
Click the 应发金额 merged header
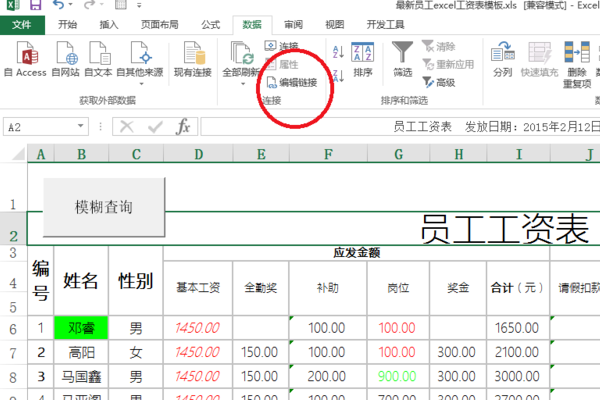(x=356, y=253)
